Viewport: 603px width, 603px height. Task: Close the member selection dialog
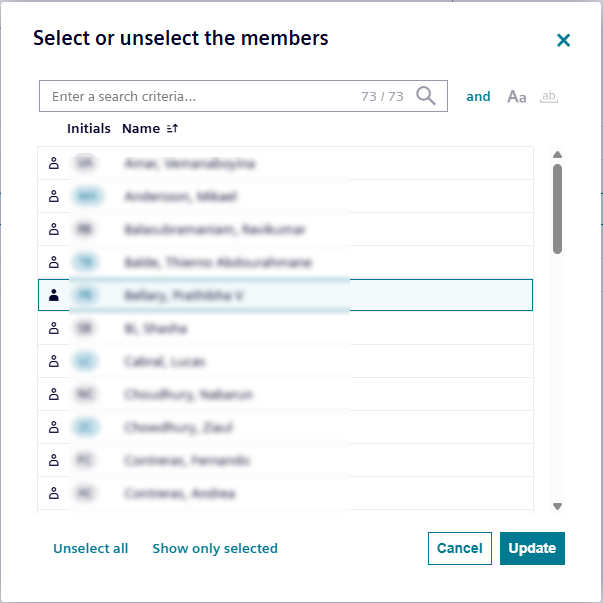coord(563,40)
